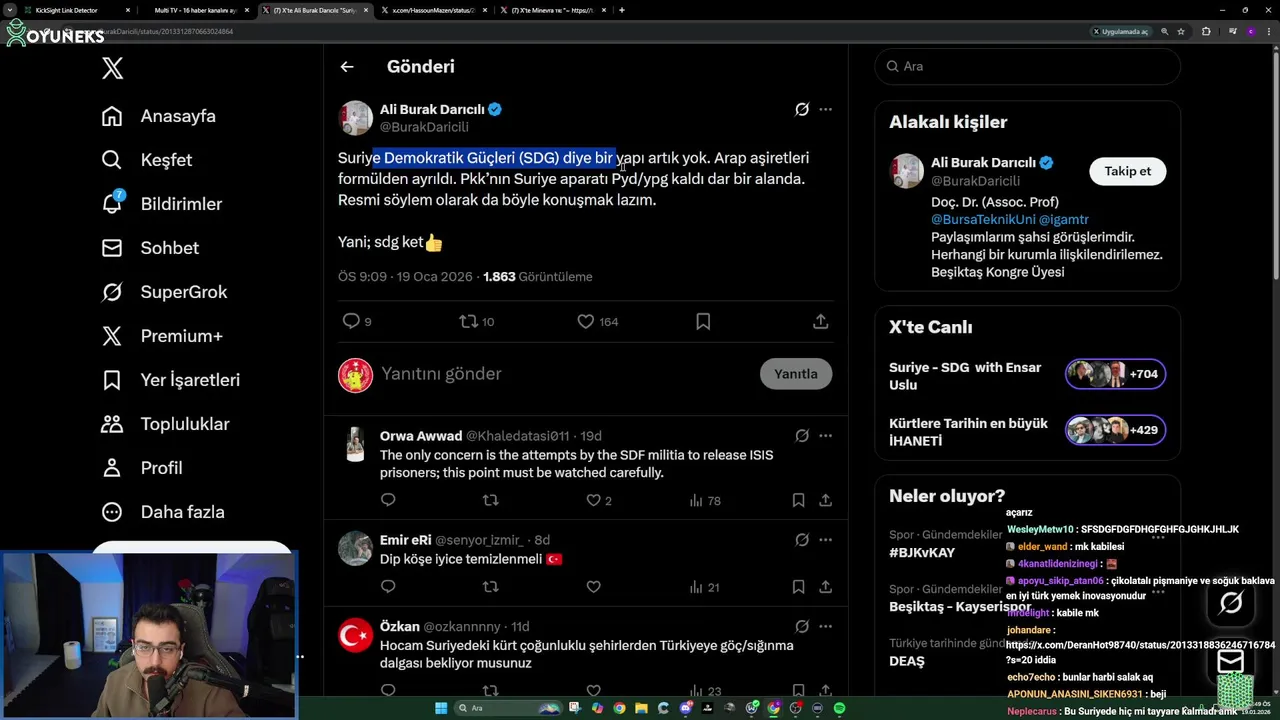1280x720 pixels.
Task: Open @BursaTeknikUni mention link
Action: coord(983,219)
